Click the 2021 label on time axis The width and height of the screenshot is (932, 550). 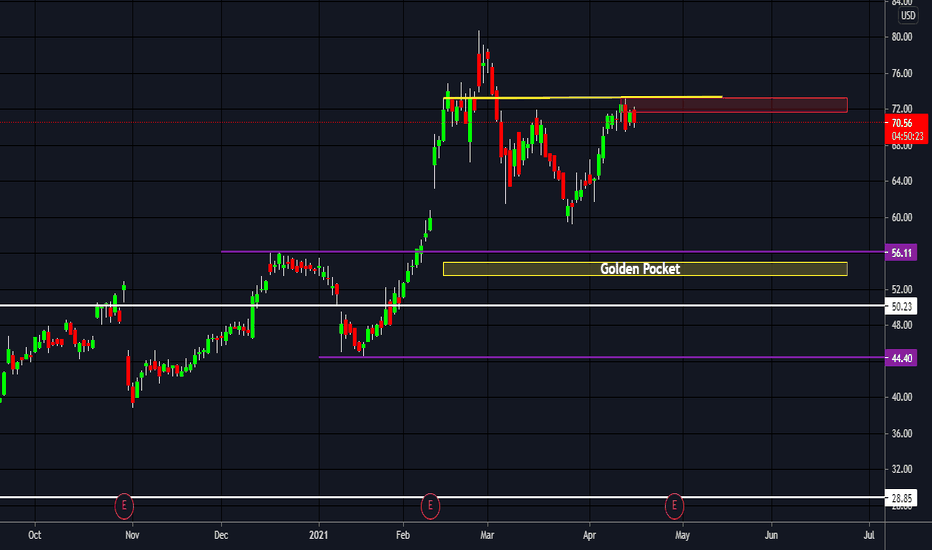click(319, 535)
